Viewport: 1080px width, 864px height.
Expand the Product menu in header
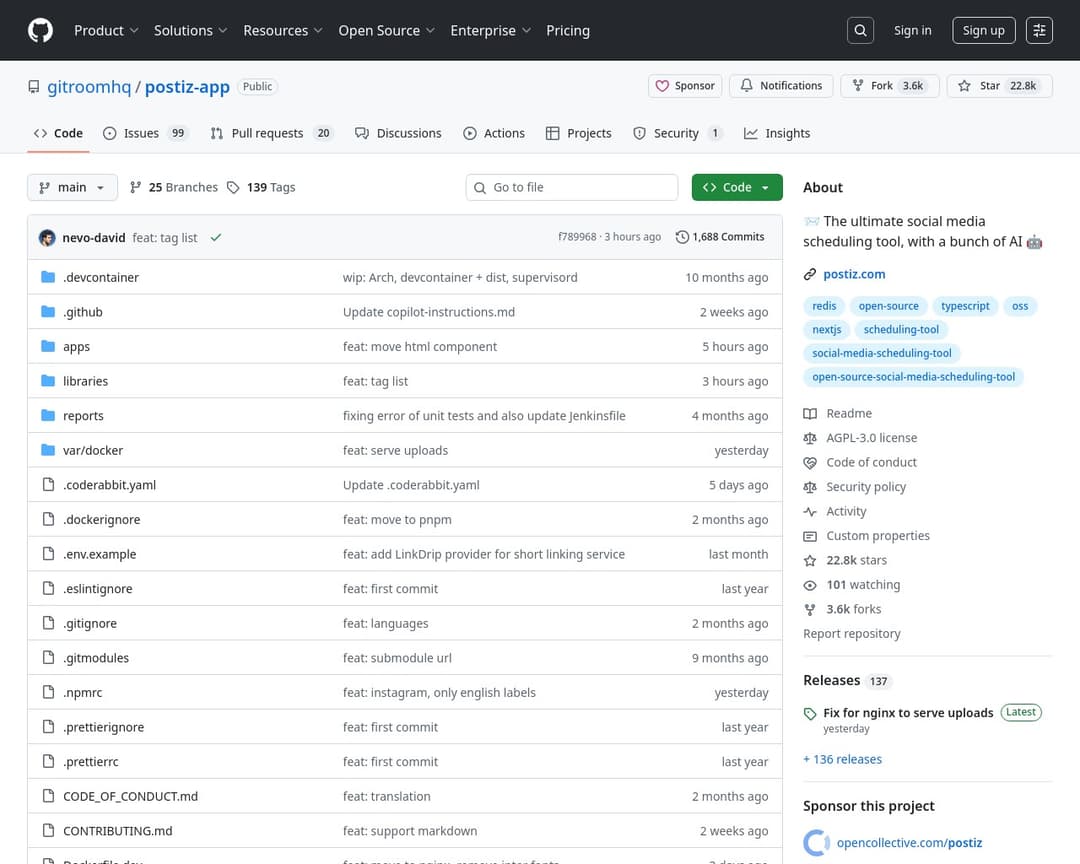coord(106,30)
